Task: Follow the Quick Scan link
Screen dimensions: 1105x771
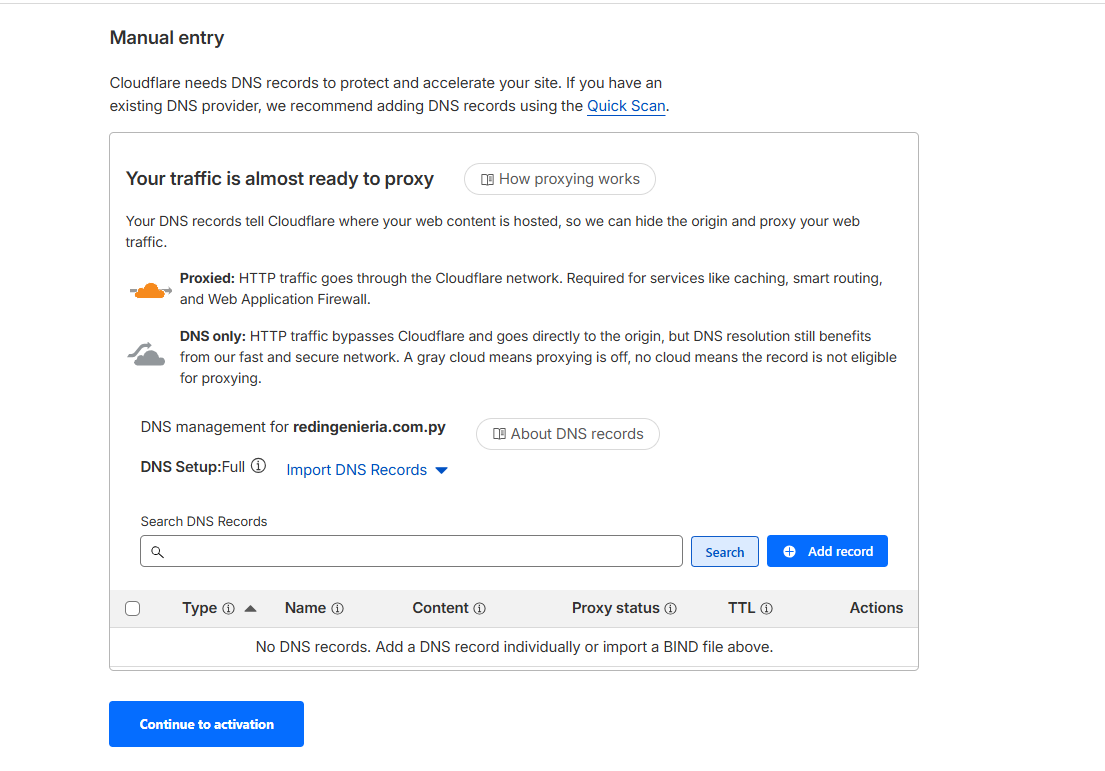Action: (626, 106)
